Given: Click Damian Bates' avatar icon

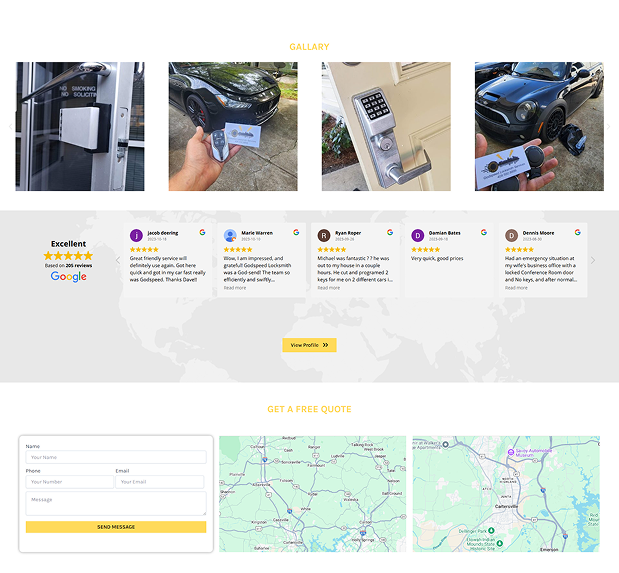Looking at the screenshot, I should [418, 236].
